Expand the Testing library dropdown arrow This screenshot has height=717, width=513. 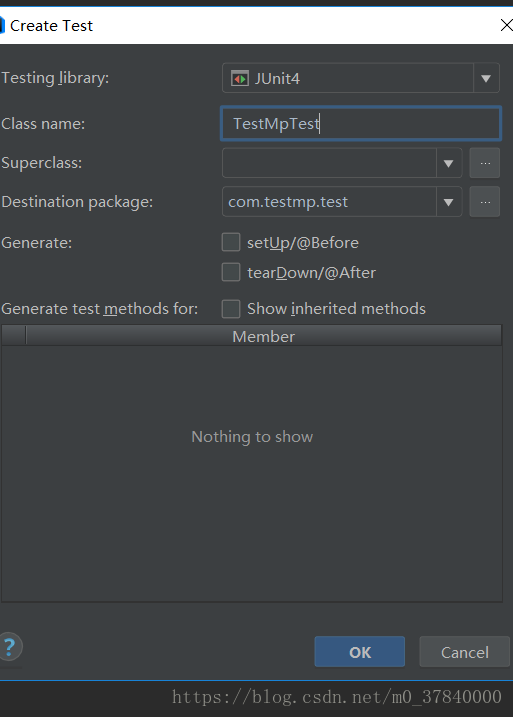(486, 79)
